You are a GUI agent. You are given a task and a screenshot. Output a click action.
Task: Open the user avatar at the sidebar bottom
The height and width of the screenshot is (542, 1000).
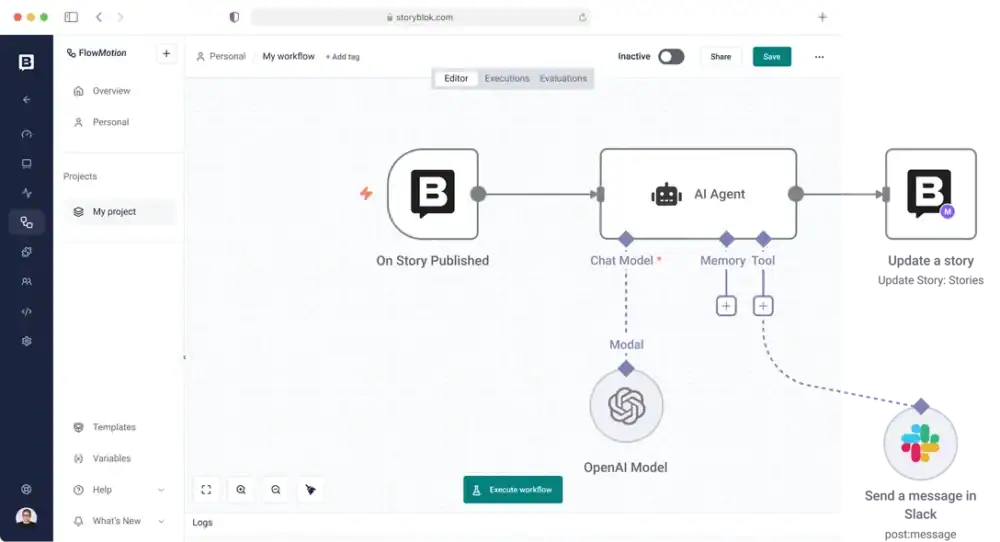26,516
